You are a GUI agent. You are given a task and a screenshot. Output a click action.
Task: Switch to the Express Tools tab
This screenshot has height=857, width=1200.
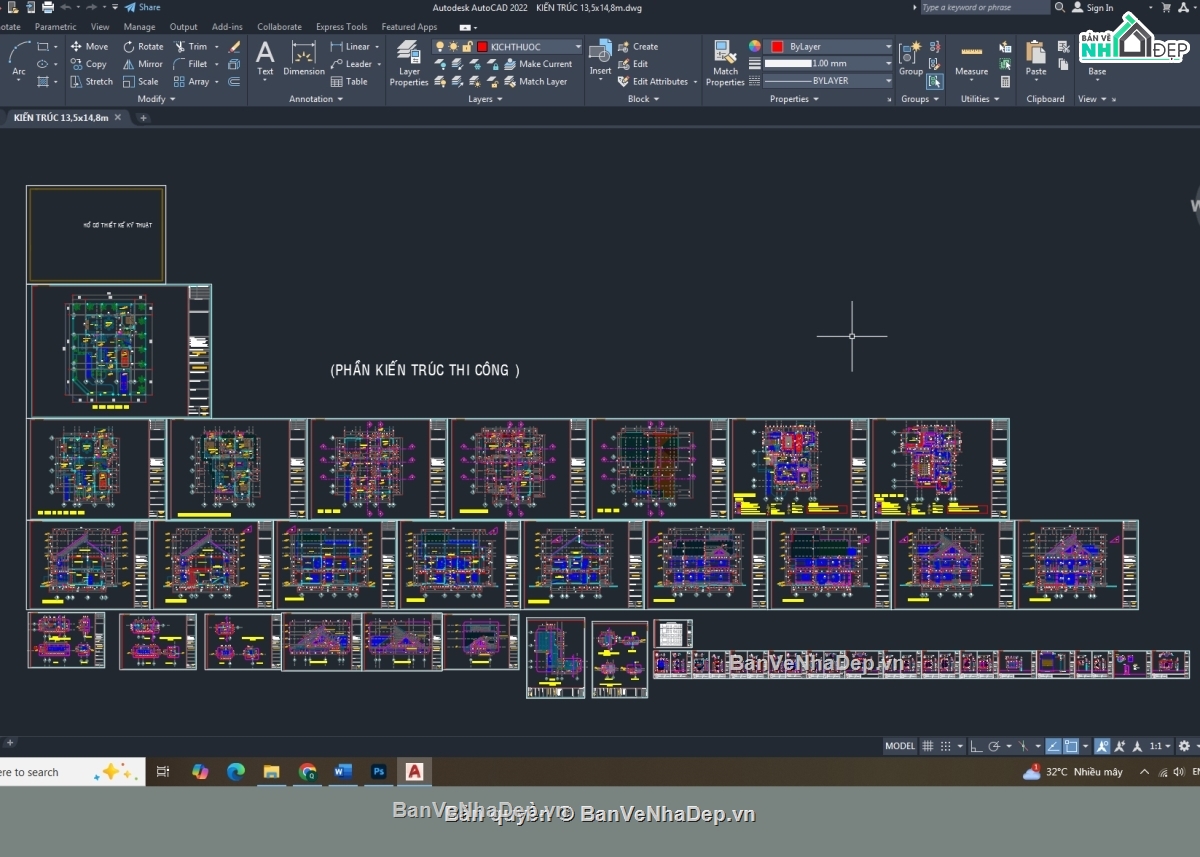coord(341,26)
